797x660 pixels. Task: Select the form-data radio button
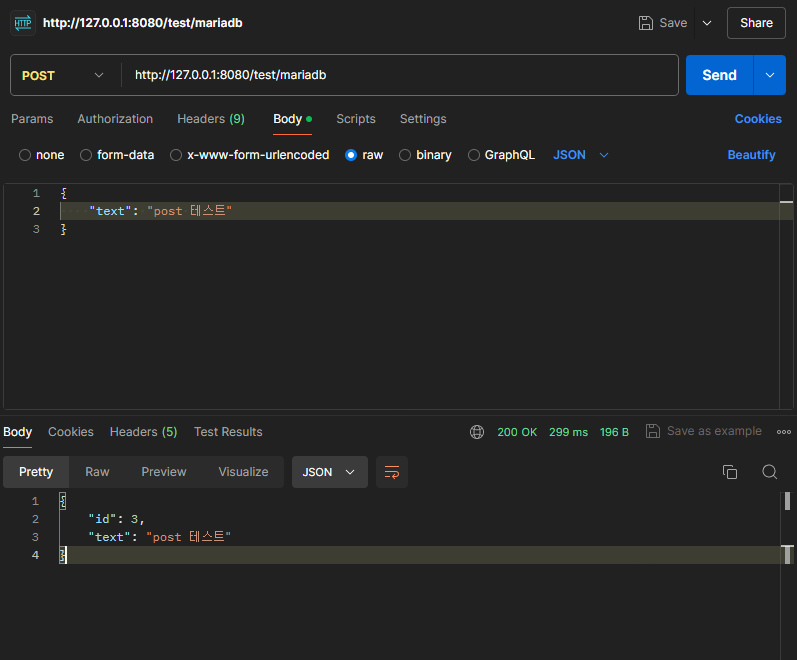tap(86, 155)
